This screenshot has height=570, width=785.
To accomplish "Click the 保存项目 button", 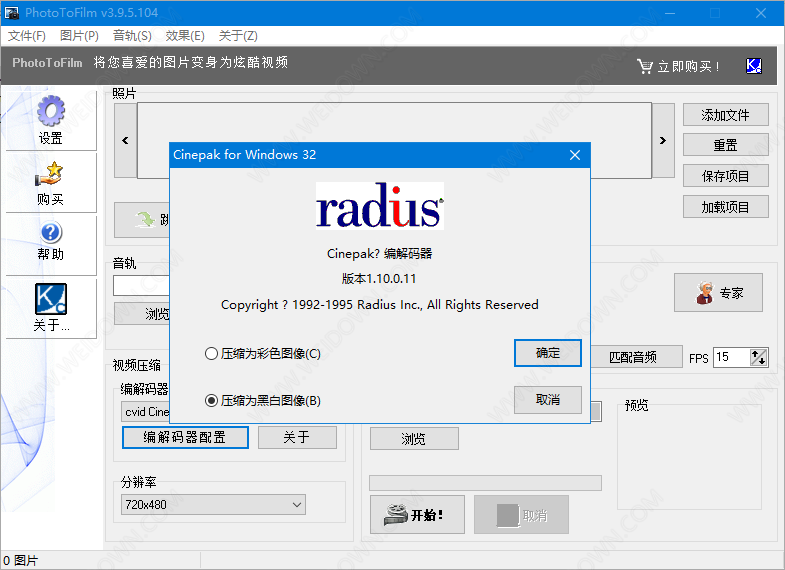I will (725, 176).
